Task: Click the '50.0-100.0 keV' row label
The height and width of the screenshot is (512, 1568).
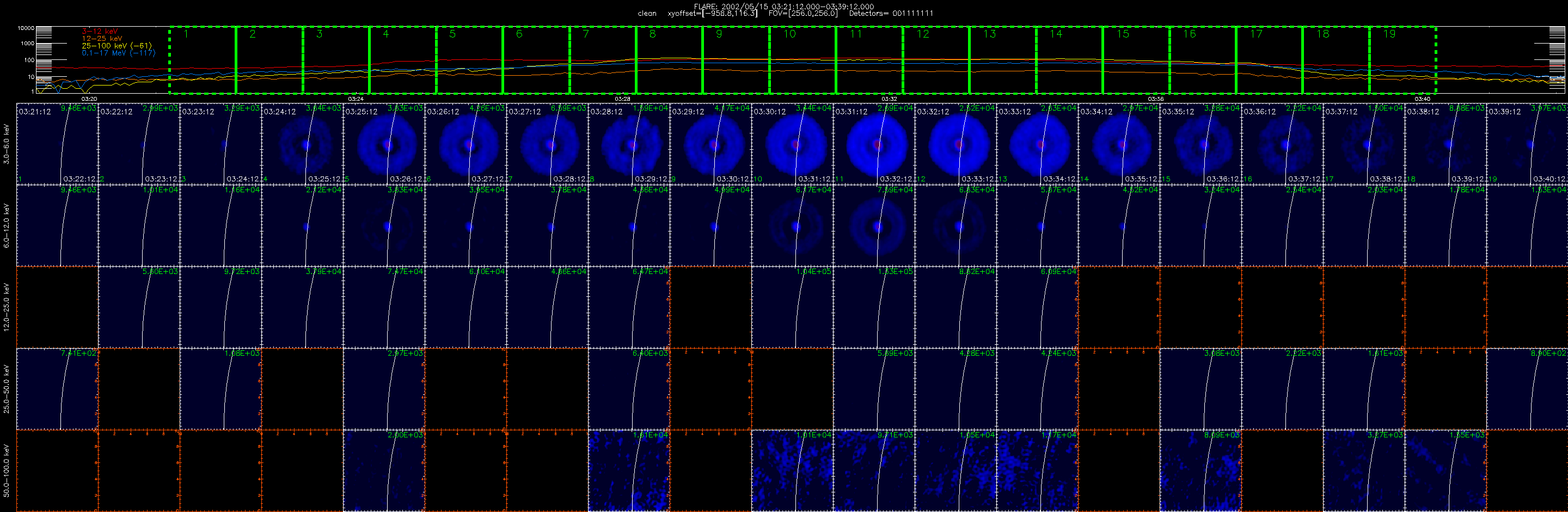Action: point(7,471)
